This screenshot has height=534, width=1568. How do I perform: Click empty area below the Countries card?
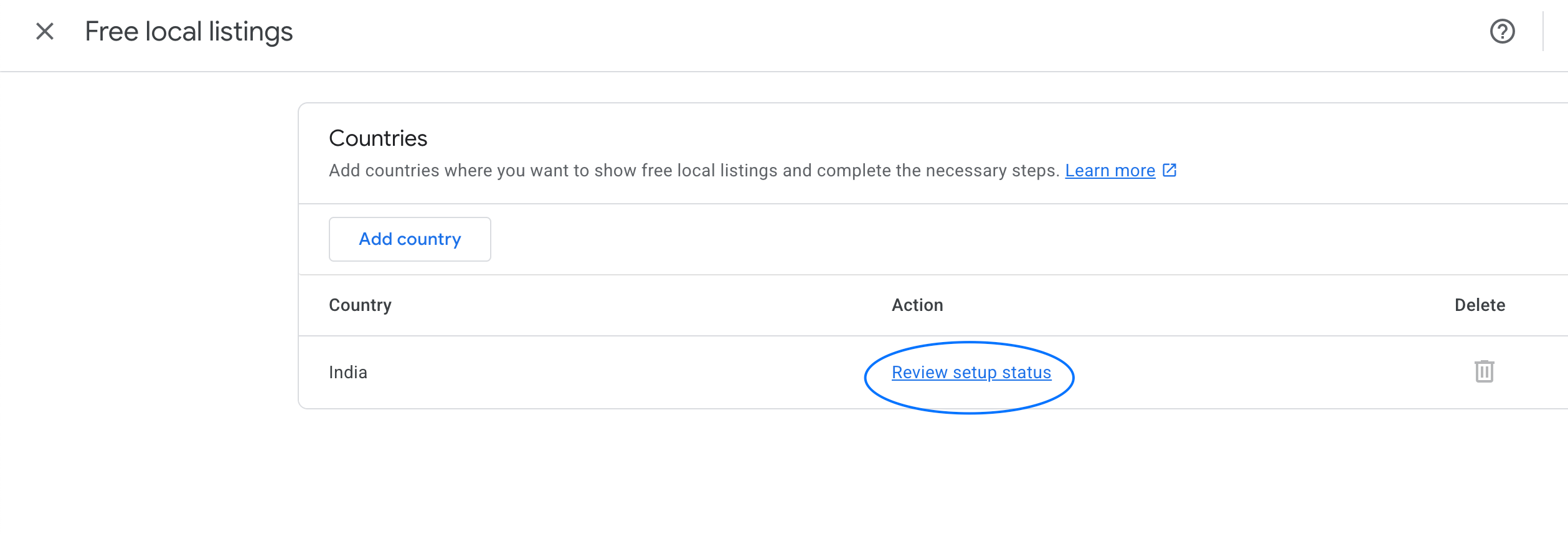[872, 474]
